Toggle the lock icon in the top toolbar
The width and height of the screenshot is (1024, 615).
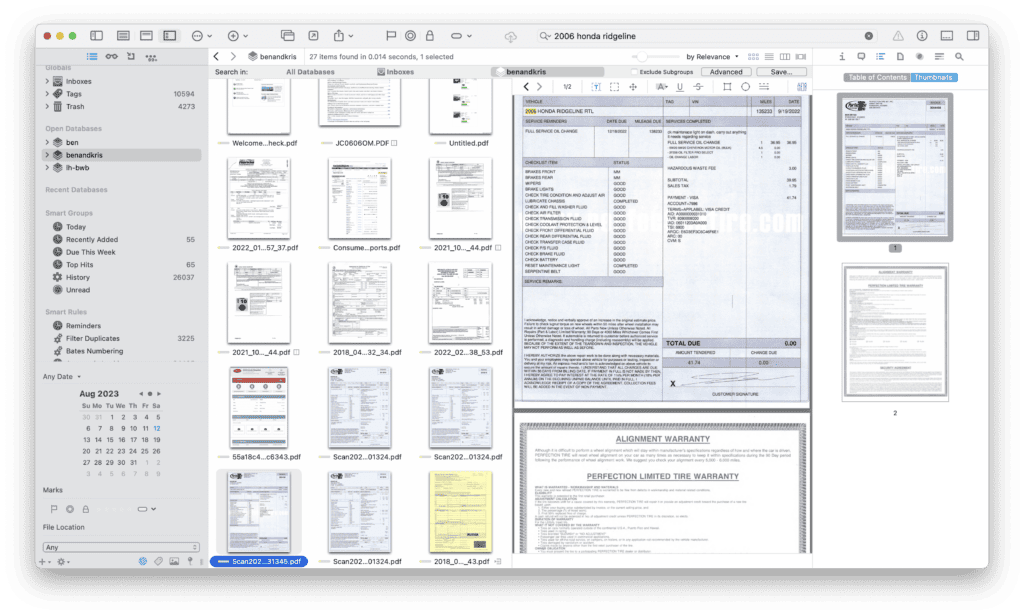[x=430, y=36]
